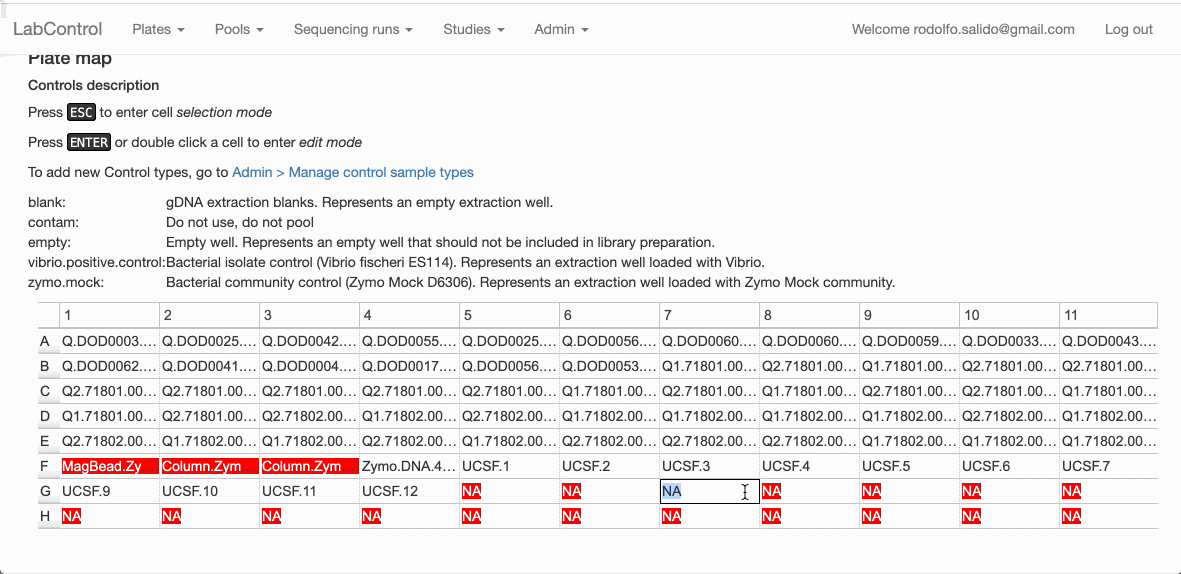Select column header 4

point(409,315)
